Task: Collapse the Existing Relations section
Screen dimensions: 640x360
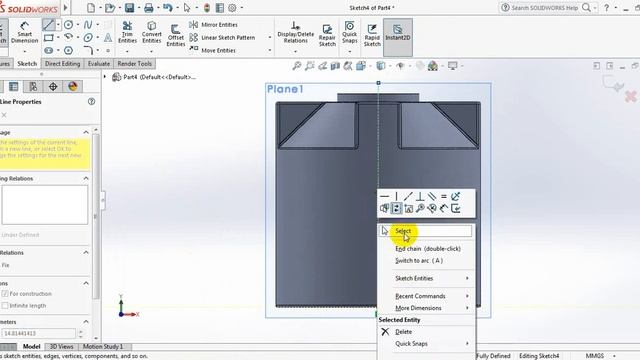Action: (86, 179)
